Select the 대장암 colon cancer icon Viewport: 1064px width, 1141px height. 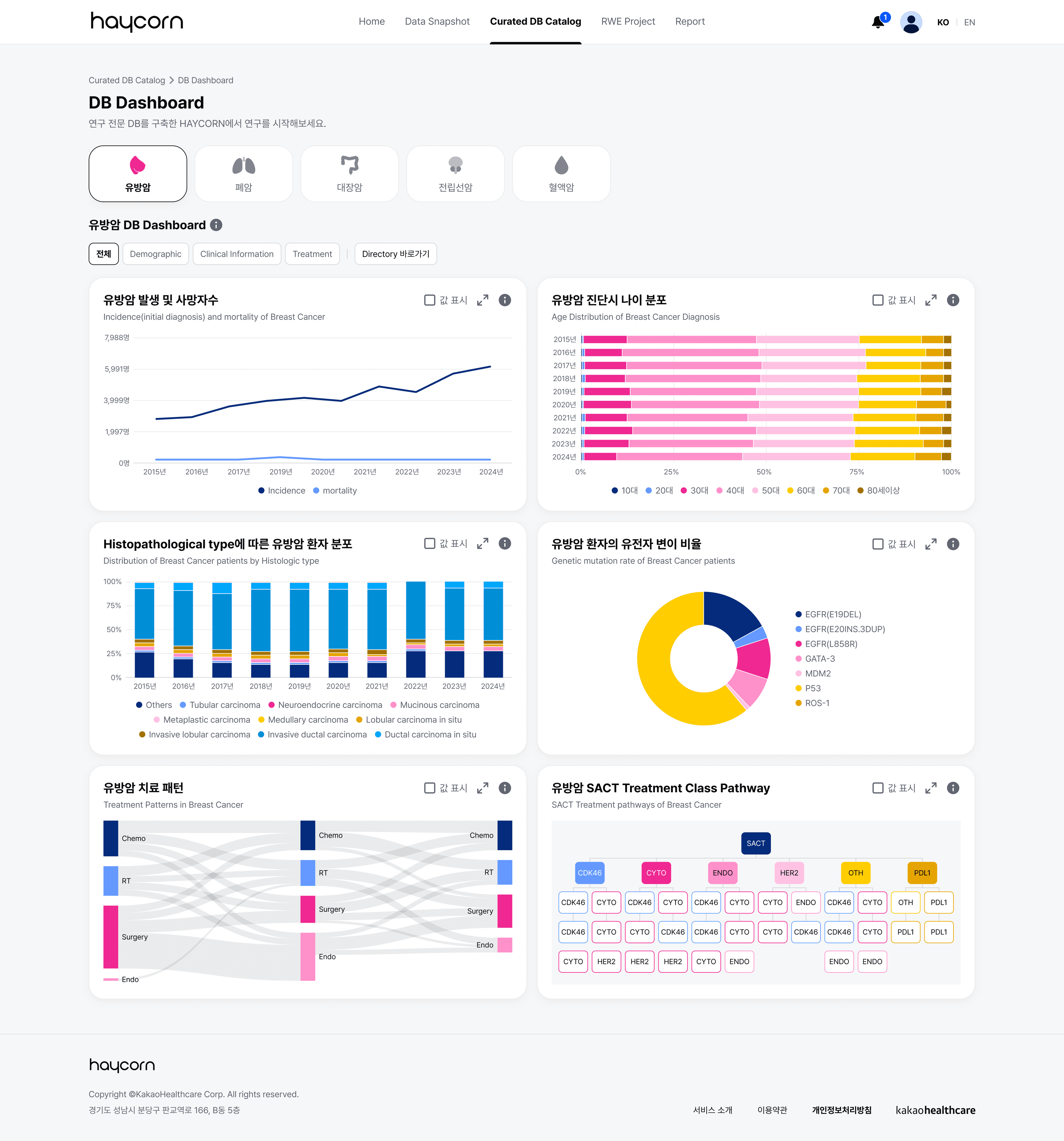click(349, 173)
